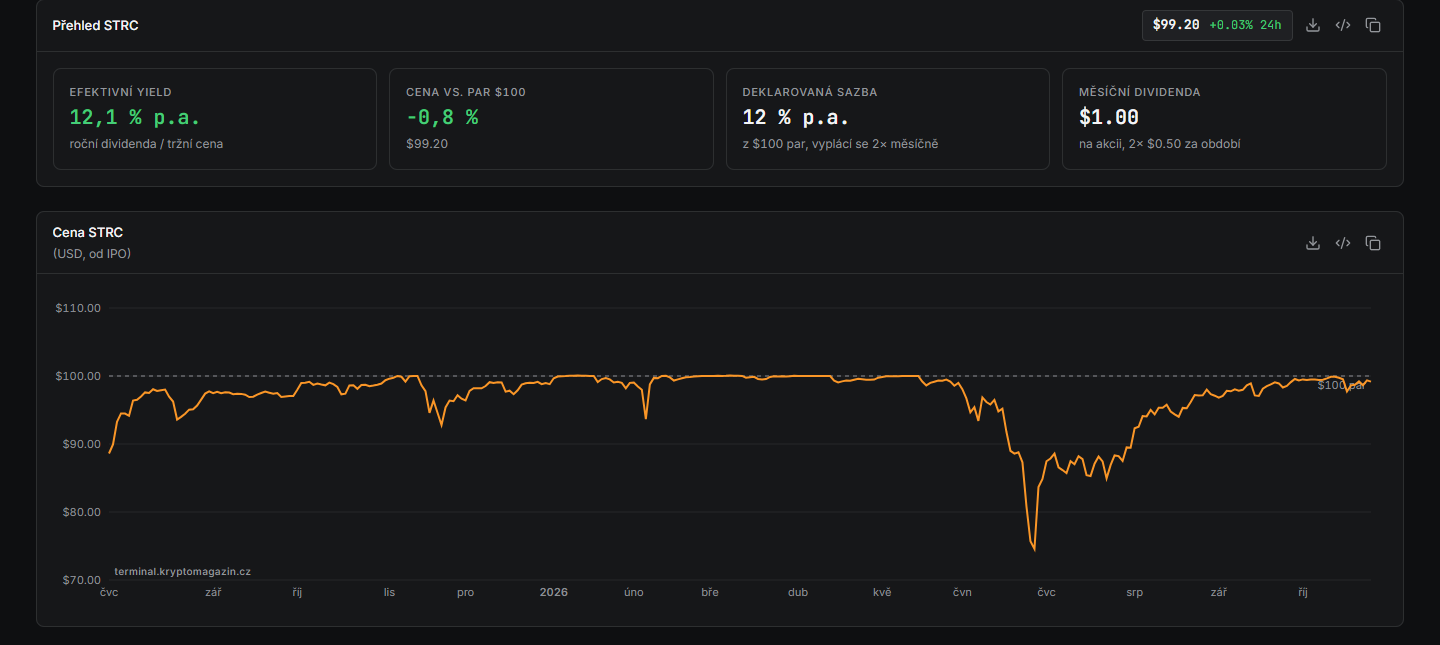Click the 'čvn' month label on x-axis
Viewport: 1440px width, 645px height.
(962, 592)
